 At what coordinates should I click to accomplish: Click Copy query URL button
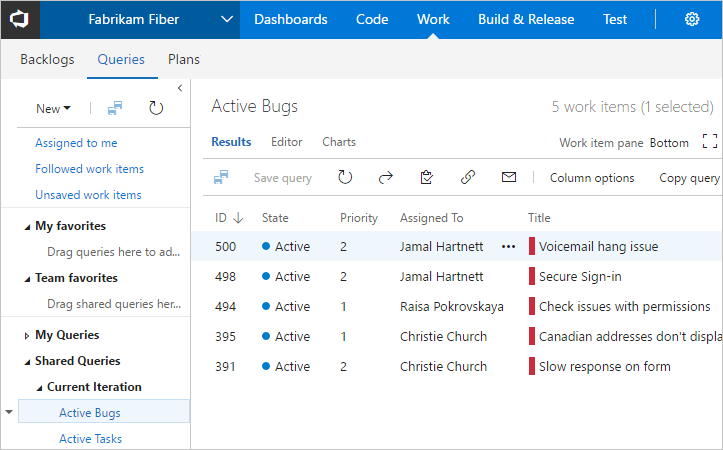689,178
